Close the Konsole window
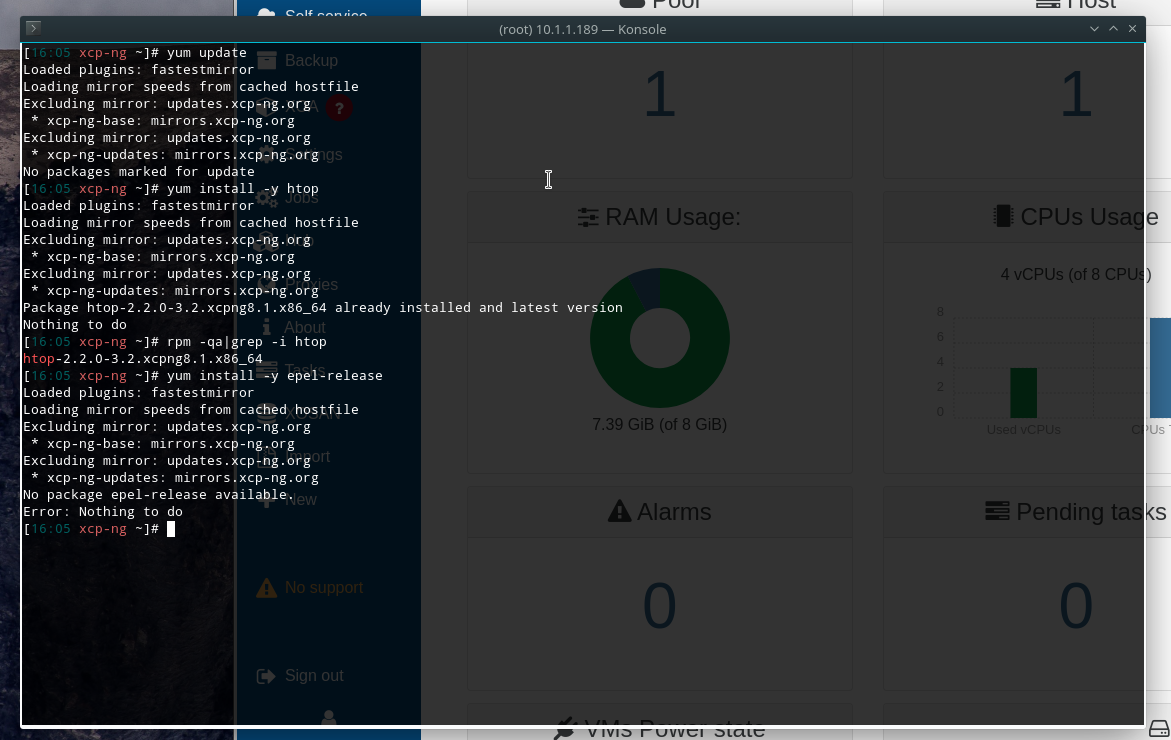The image size is (1171, 740). point(1132,28)
